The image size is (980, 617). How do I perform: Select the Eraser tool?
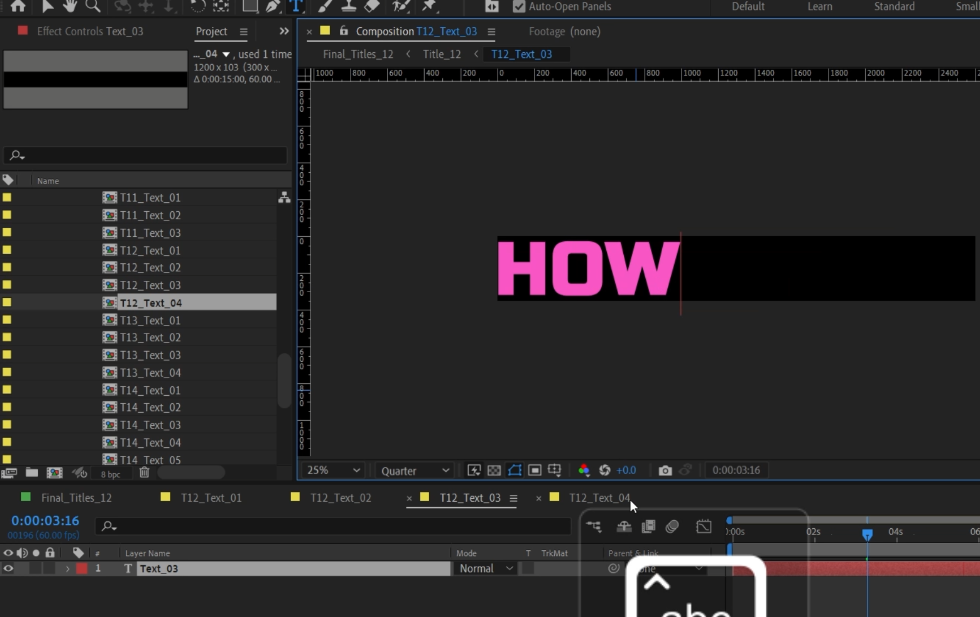pyautogui.click(x=372, y=6)
